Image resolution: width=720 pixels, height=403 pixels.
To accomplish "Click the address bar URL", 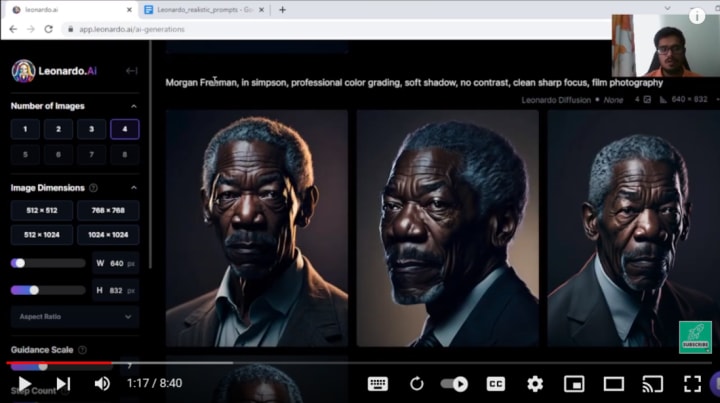I will (x=132, y=29).
